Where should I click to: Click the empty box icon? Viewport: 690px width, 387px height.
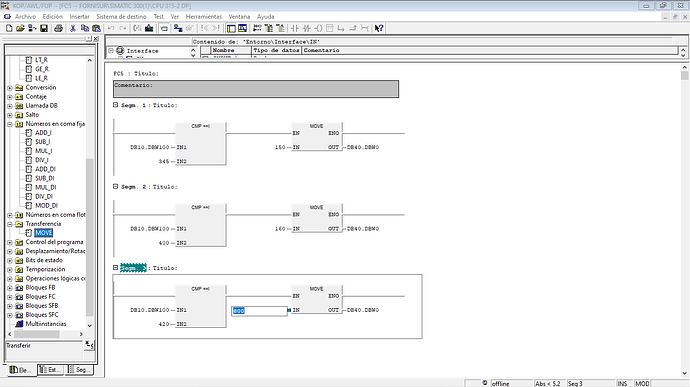point(329,28)
